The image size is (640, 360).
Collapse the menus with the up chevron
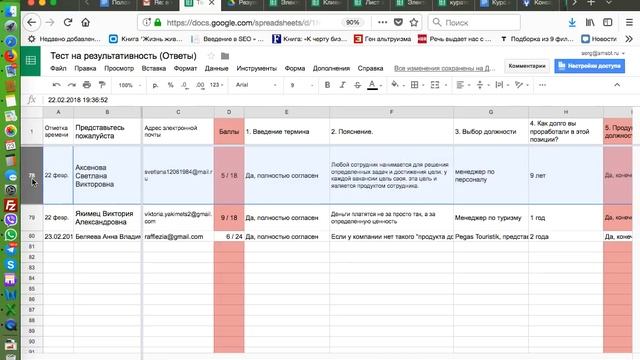(617, 85)
